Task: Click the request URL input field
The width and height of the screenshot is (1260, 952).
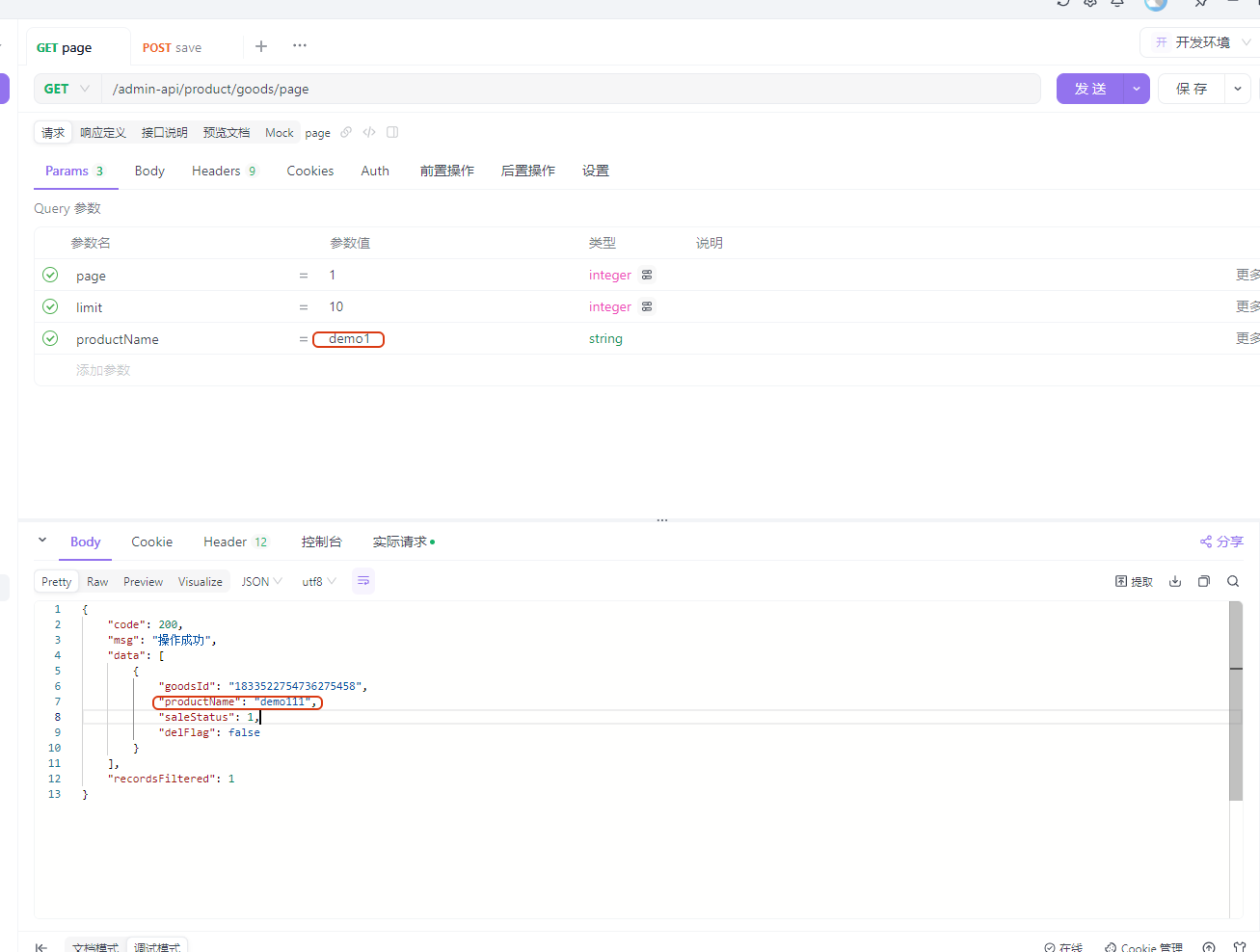Action: [571, 89]
